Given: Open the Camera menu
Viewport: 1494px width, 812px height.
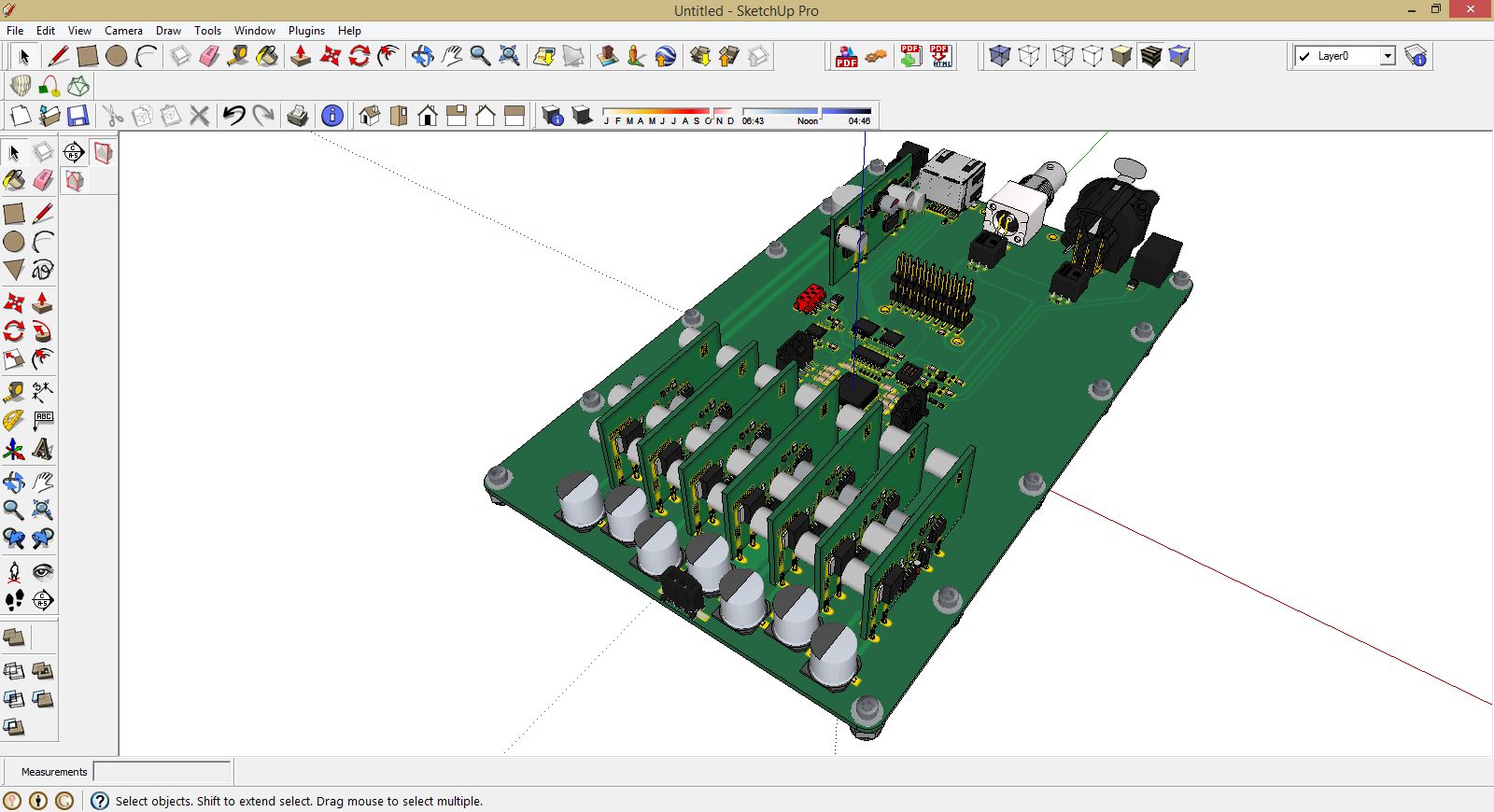Looking at the screenshot, I should [123, 30].
